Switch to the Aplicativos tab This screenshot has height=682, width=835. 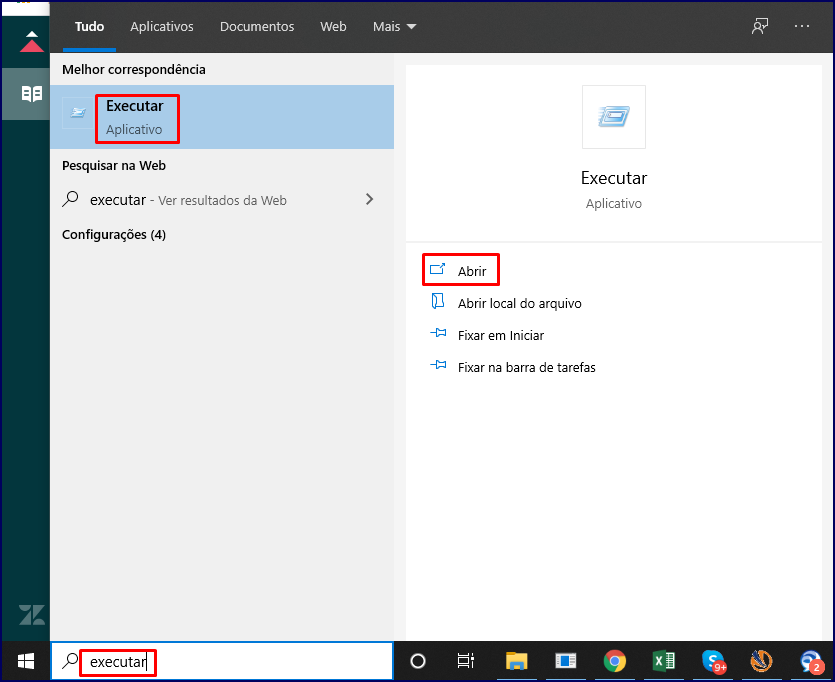pyautogui.click(x=162, y=27)
